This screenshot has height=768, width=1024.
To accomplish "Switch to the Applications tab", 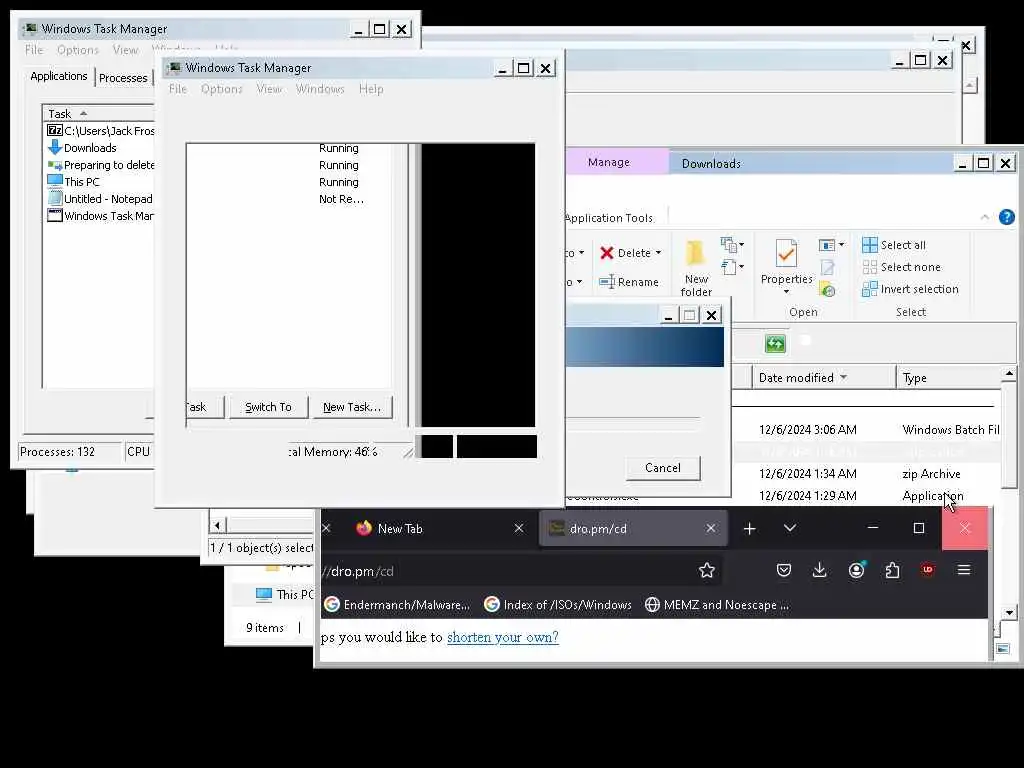I will tap(59, 76).
